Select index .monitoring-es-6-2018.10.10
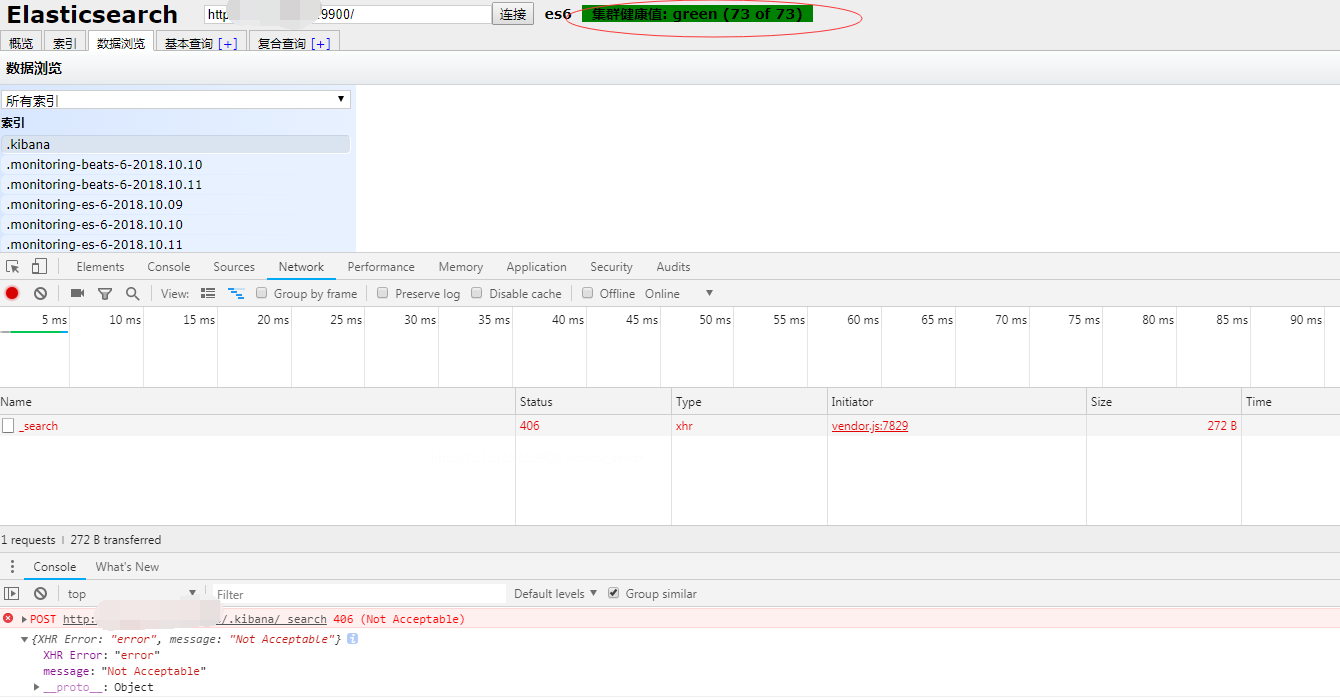Viewport: 1340px width, 700px height. [x=176, y=225]
